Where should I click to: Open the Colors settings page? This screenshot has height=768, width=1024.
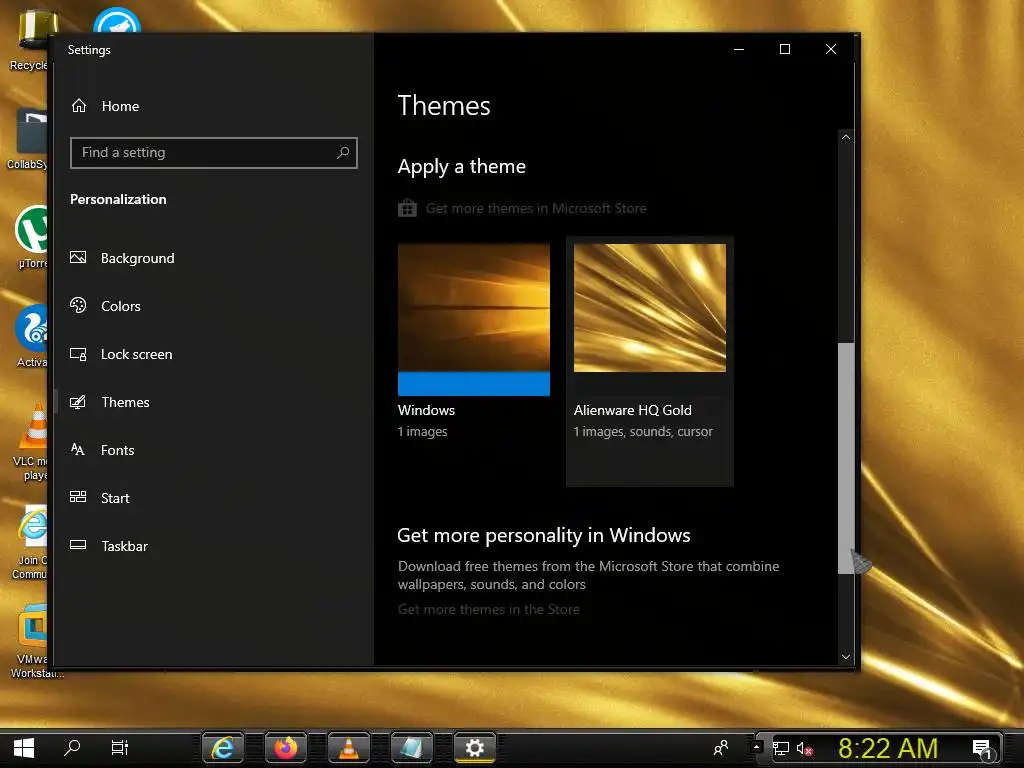(x=105, y=306)
